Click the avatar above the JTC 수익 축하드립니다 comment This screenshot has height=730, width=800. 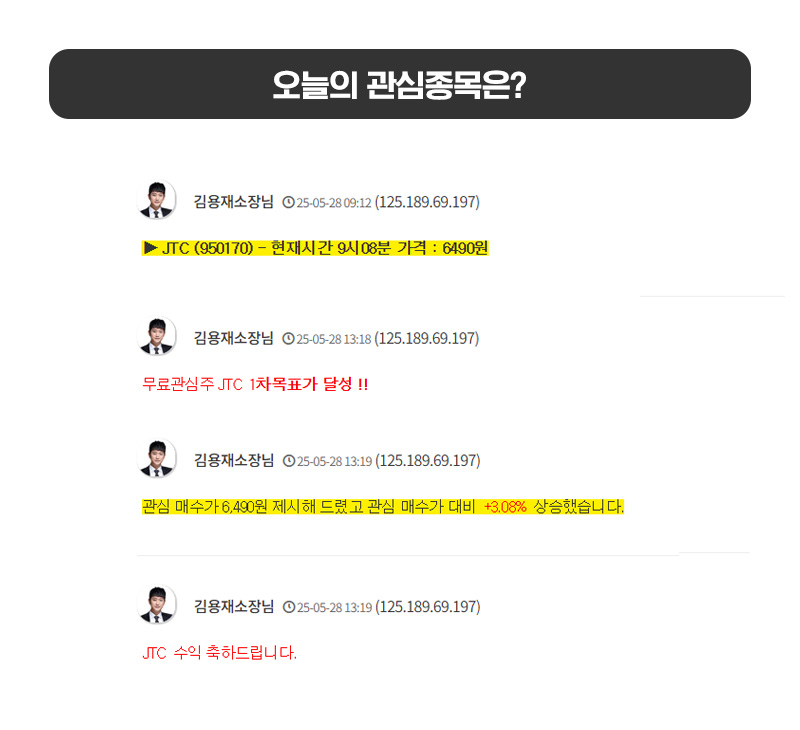pos(157,605)
